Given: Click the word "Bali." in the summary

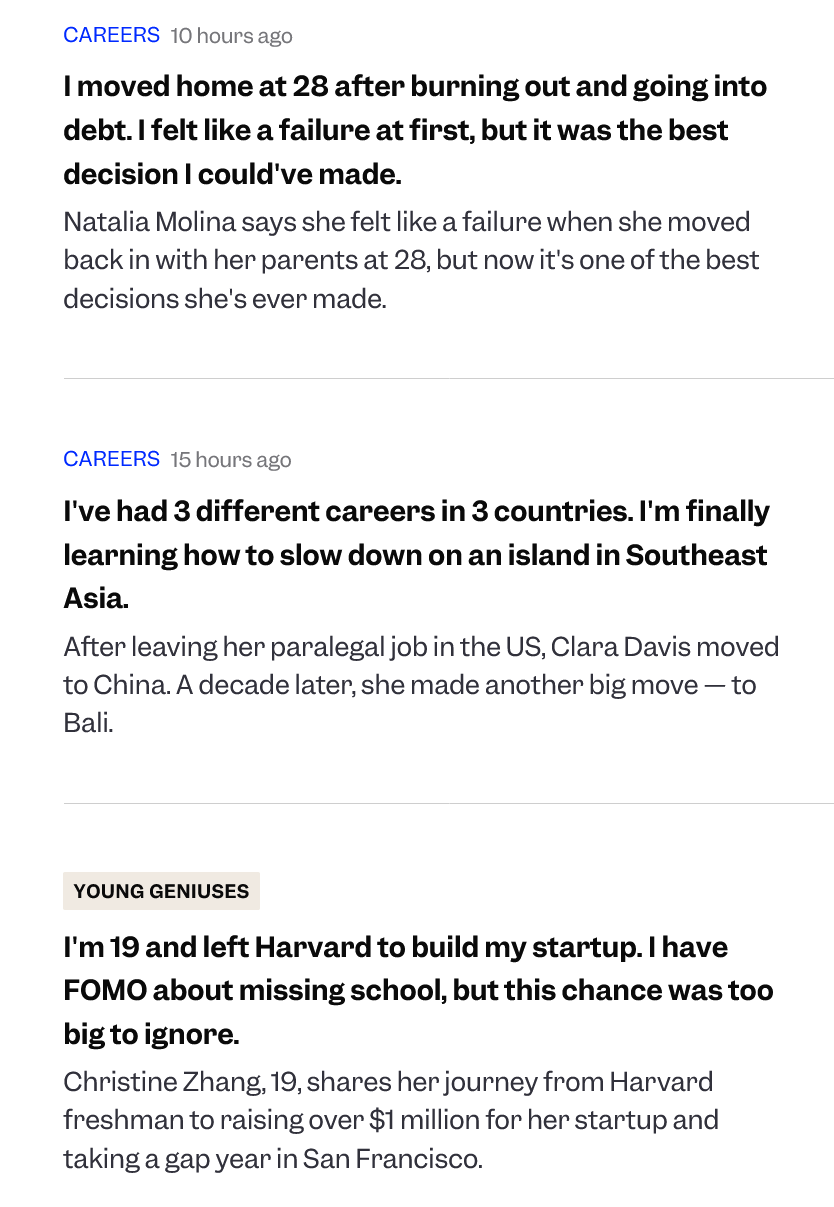Looking at the screenshot, I should pos(88,723).
